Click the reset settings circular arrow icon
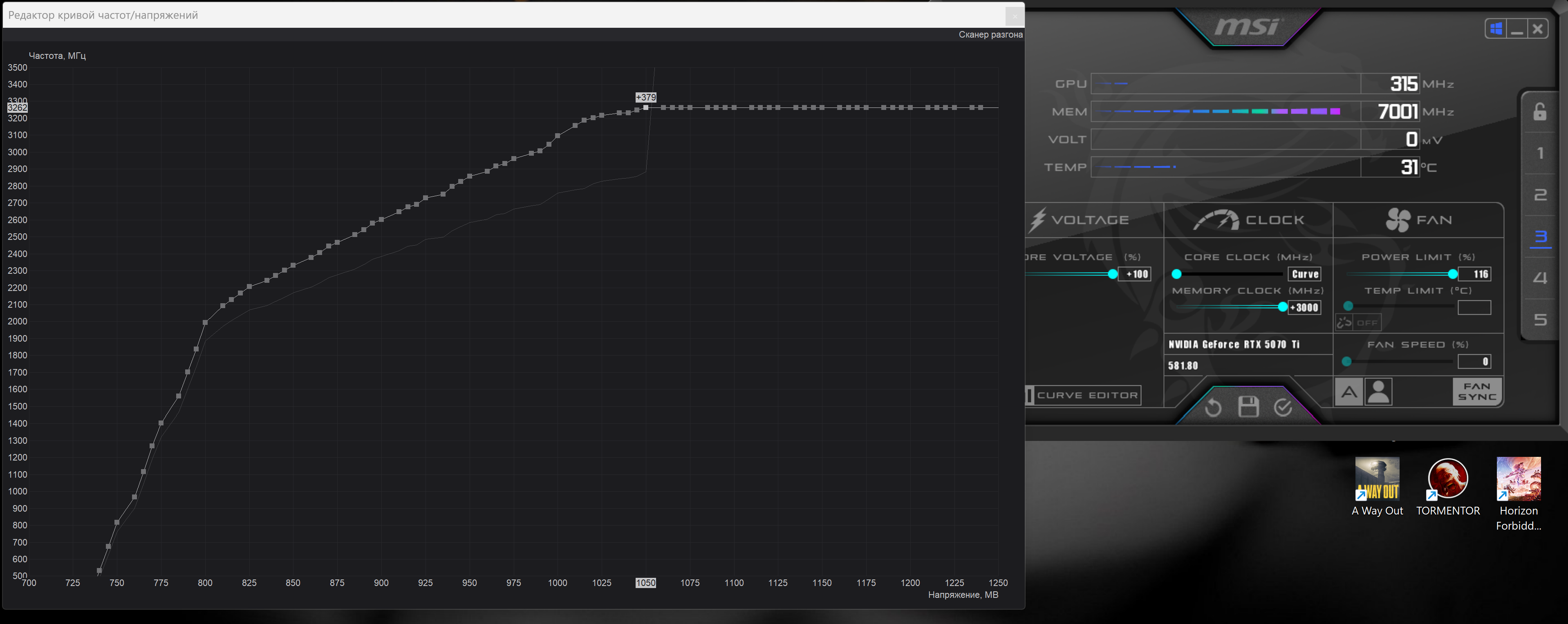Image resolution: width=1568 pixels, height=624 pixels. pyautogui.click(x=1212, y=407)
